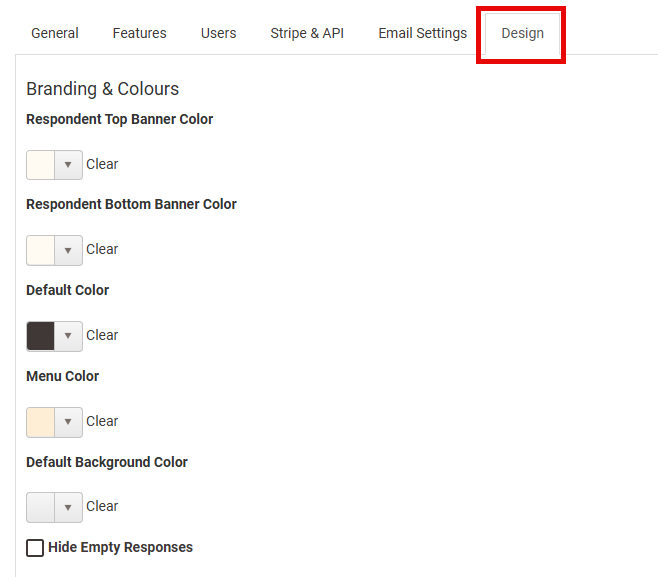The height and width of the screenshot is (577, 658).
Task: Open the Users tab
Action: [x=218, y=33]
